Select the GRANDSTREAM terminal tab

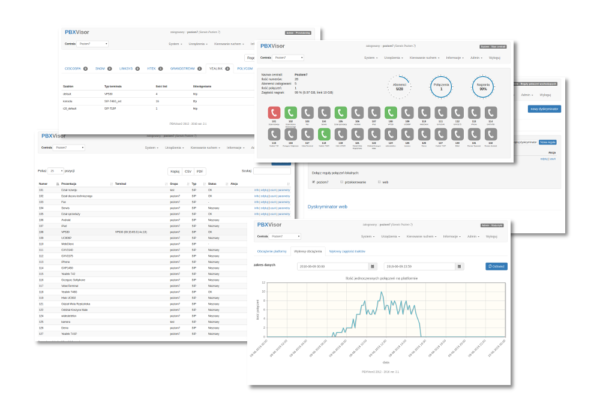[x=186, y=68]
